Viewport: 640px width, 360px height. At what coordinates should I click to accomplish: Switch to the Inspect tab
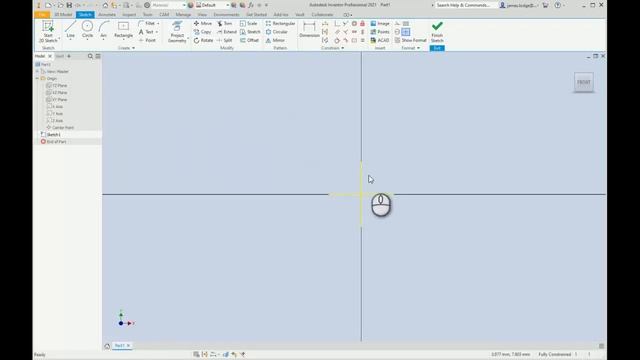coord(129,15)
